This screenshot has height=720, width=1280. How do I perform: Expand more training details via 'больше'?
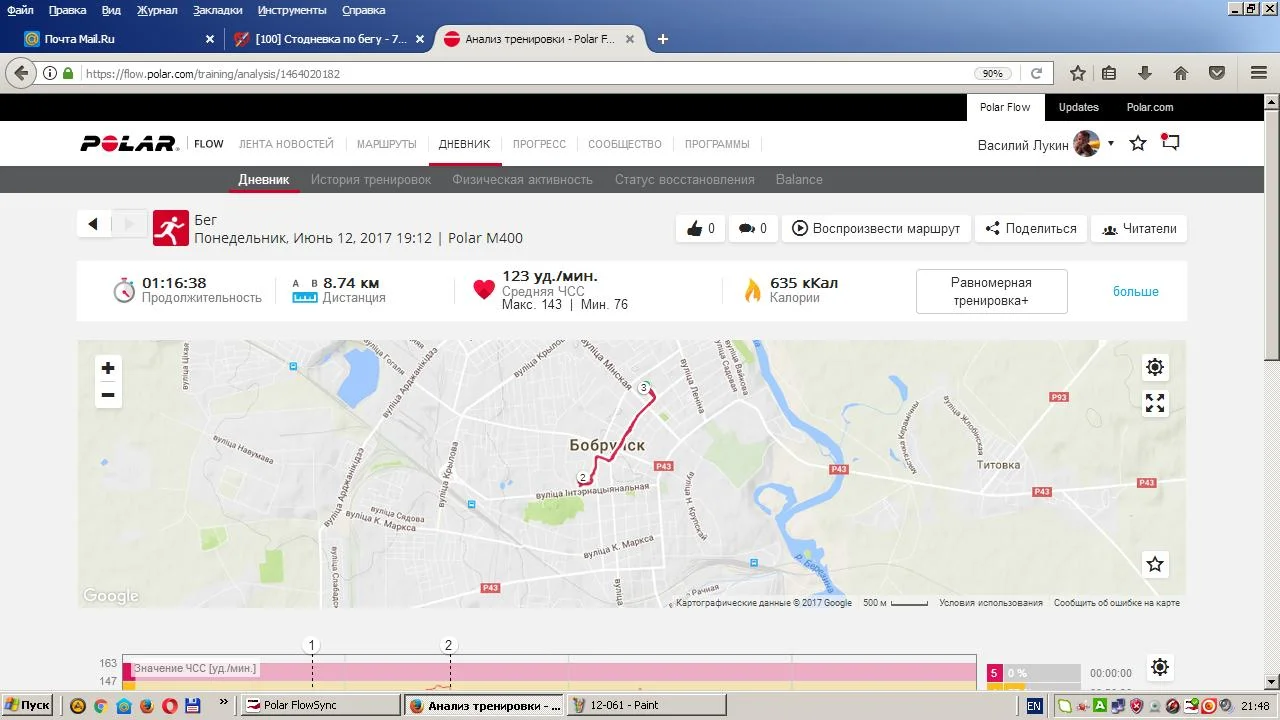pyautogui.click(x=1136, y=292)
